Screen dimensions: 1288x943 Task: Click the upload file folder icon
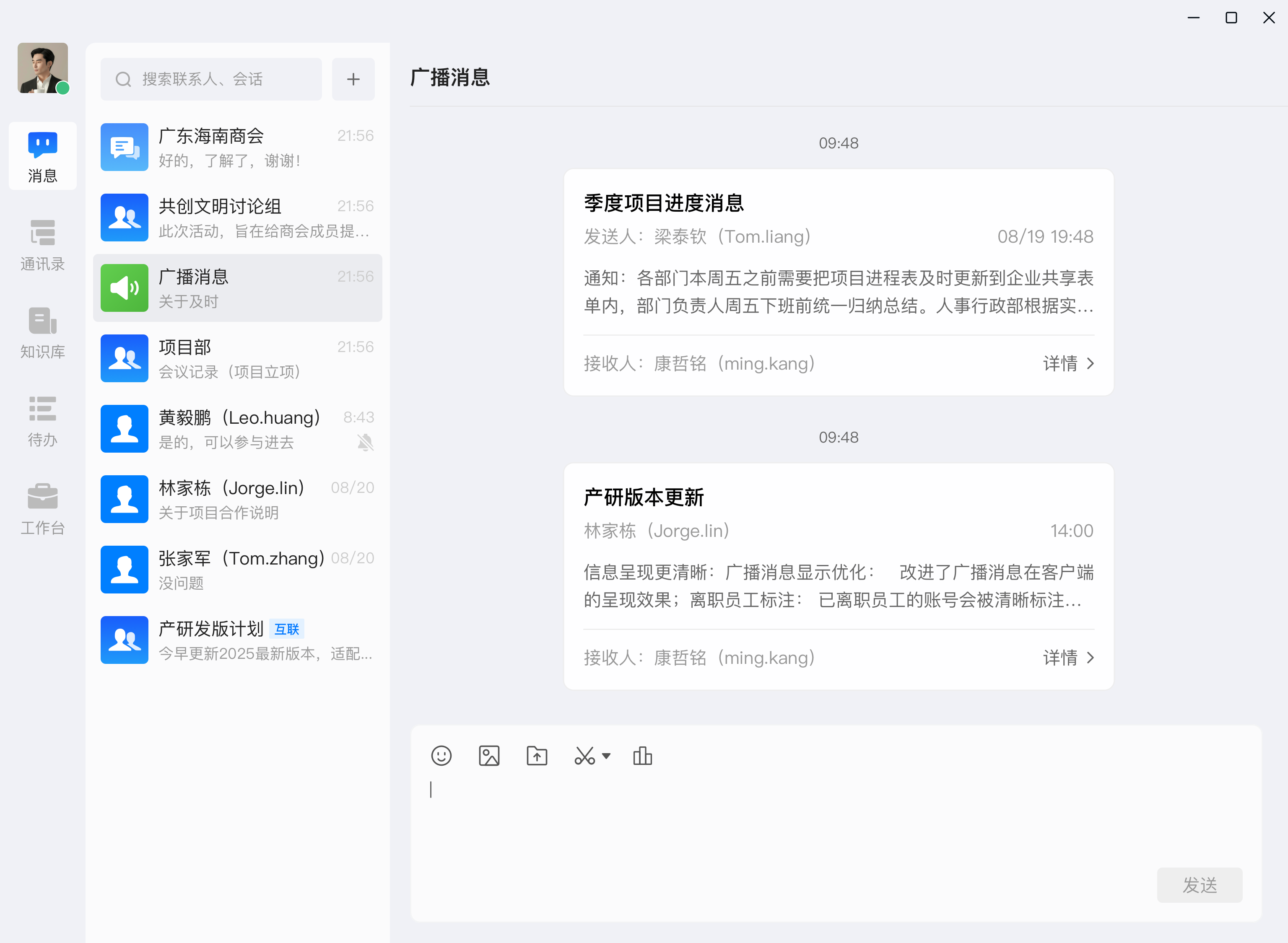click(537, 756)
